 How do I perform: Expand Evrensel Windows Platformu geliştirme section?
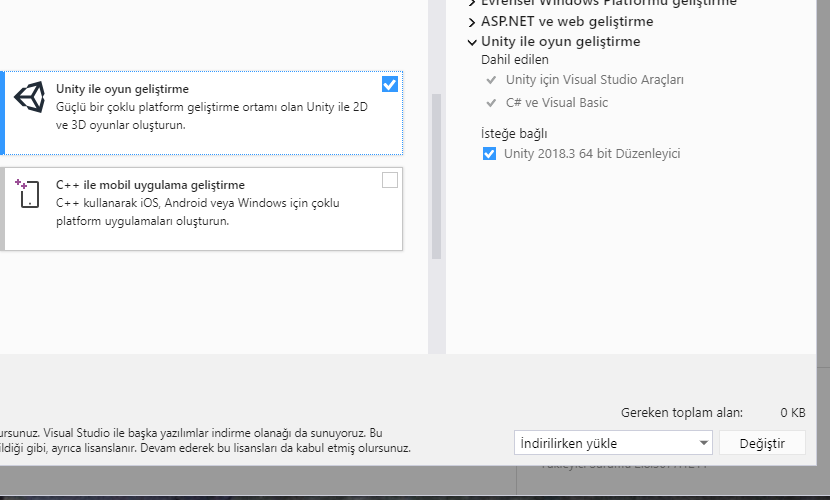pyautogui.click(x=472, y=3)
